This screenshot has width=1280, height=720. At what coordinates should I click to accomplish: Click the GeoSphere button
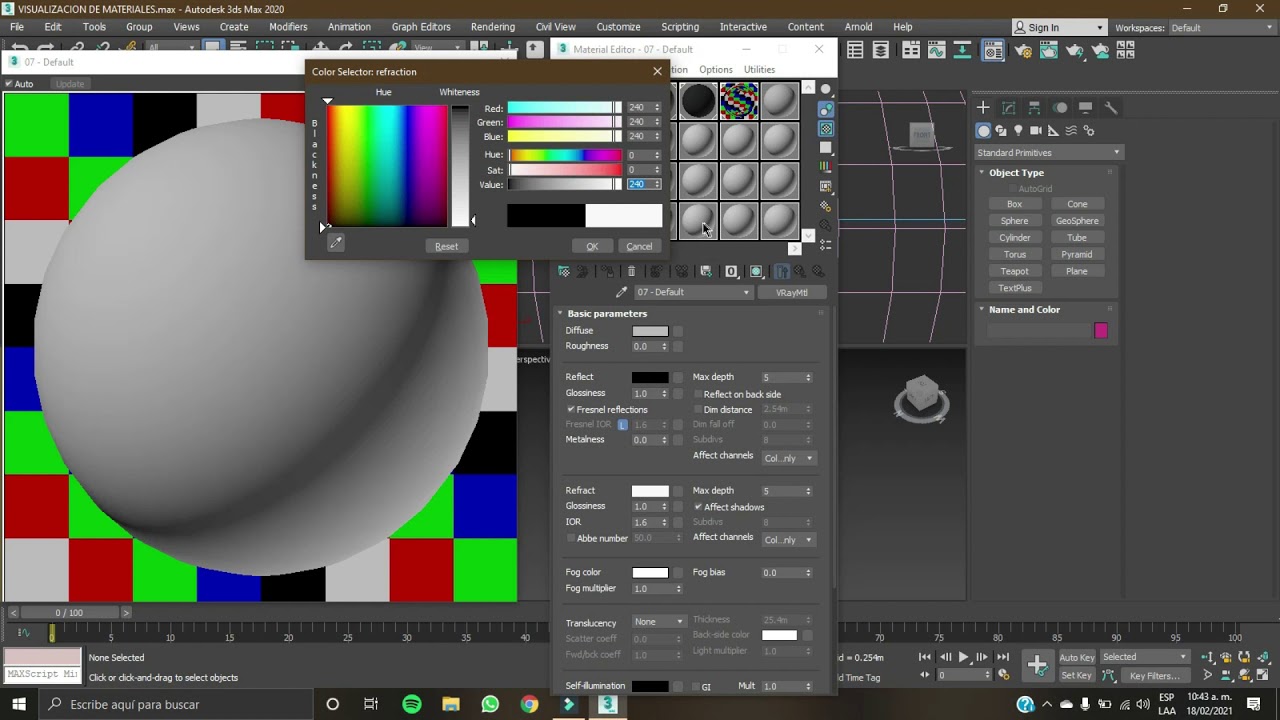pos(1077,221)
